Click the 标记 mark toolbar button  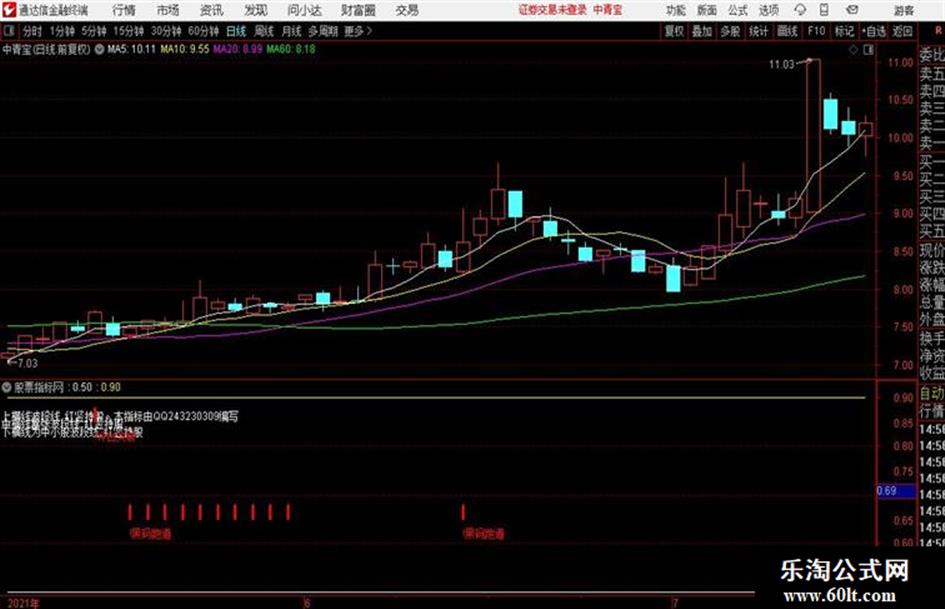coord(844,31)
